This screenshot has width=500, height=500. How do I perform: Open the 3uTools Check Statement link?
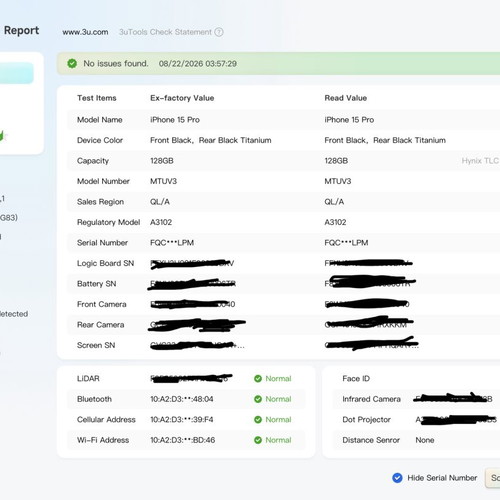(x=165, y=32)
